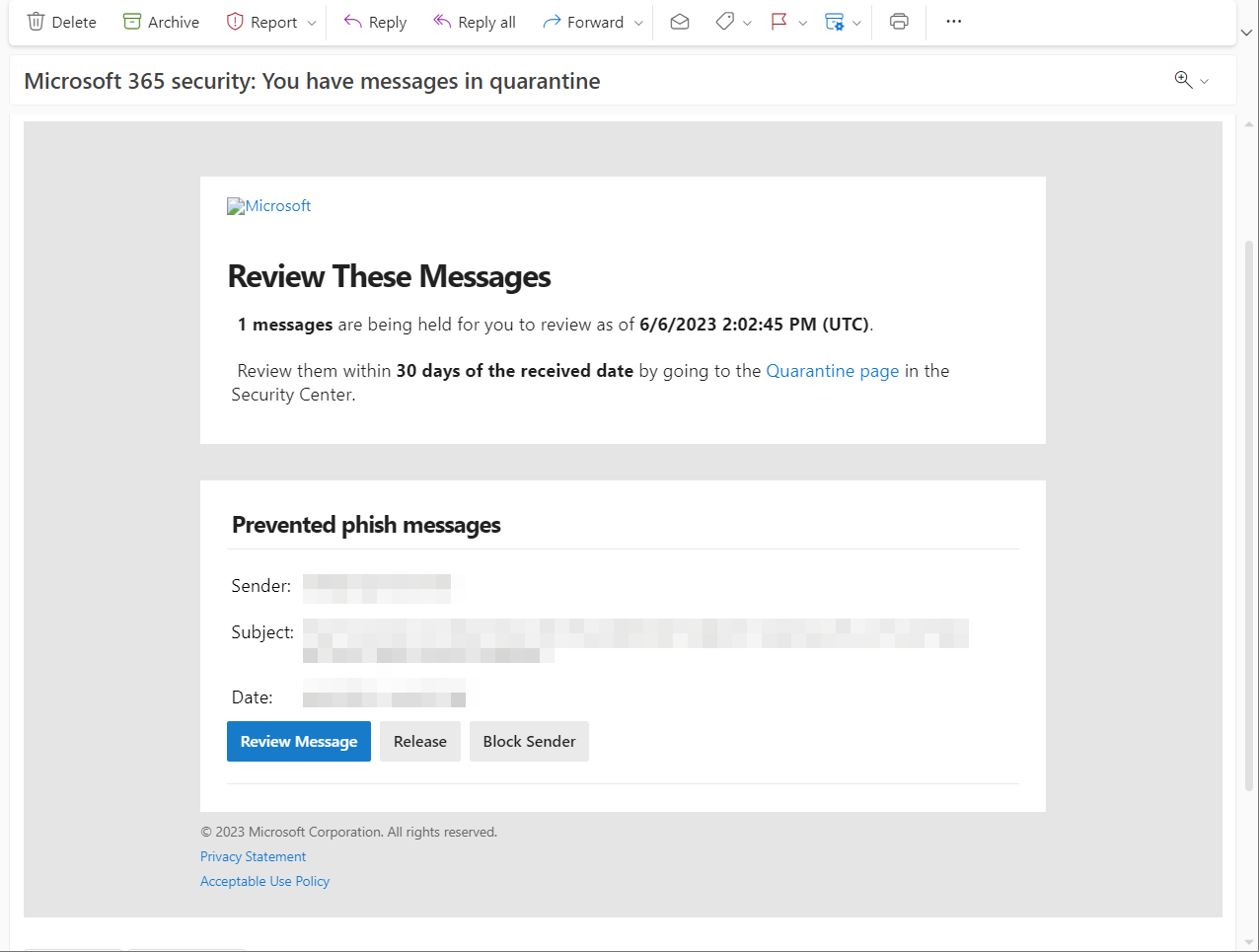Delete this quarantine email
The height and width of the screenshot is (952, 1259).
61,22
